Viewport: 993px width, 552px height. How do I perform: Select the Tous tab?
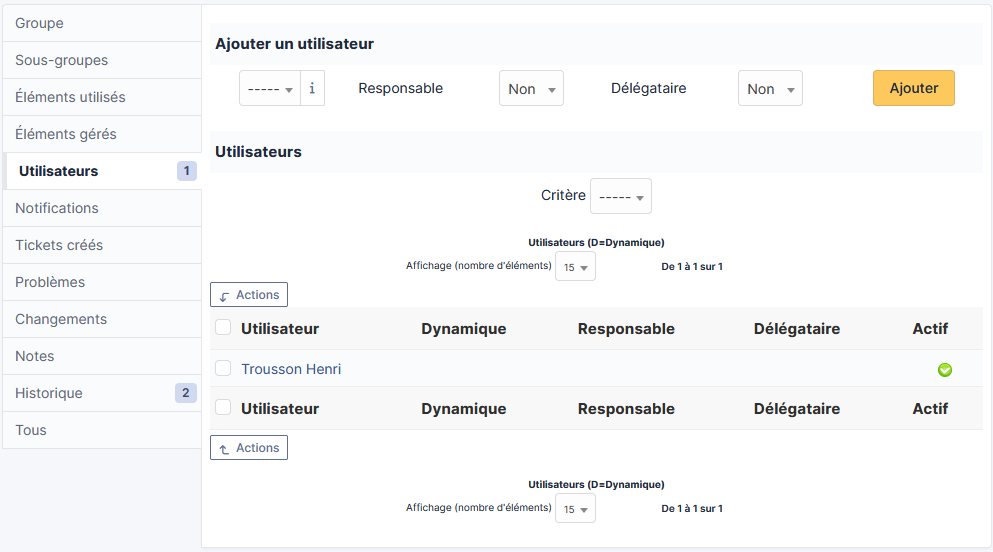click(102, 430)
